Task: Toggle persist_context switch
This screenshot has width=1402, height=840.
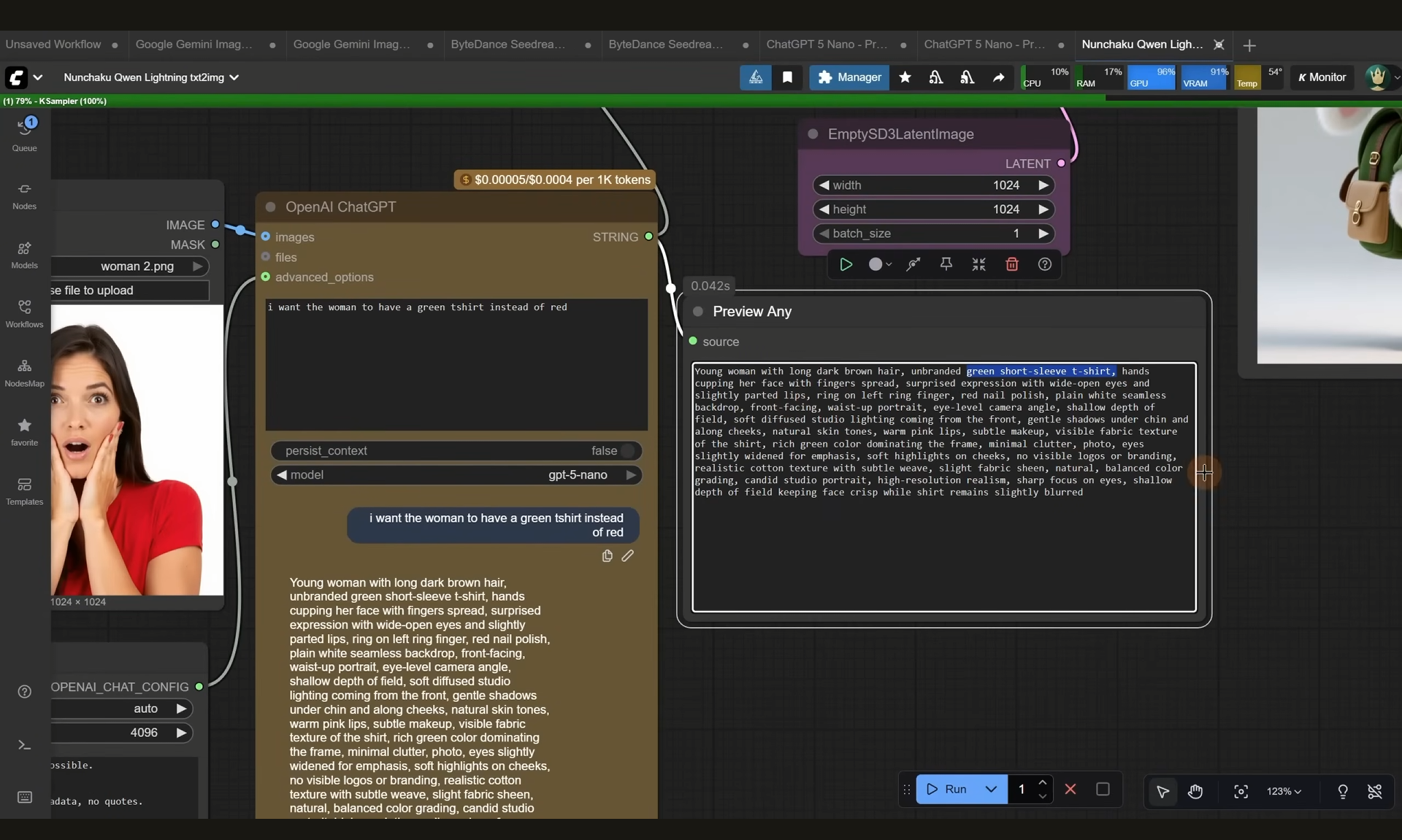Action: pos(627,451)
